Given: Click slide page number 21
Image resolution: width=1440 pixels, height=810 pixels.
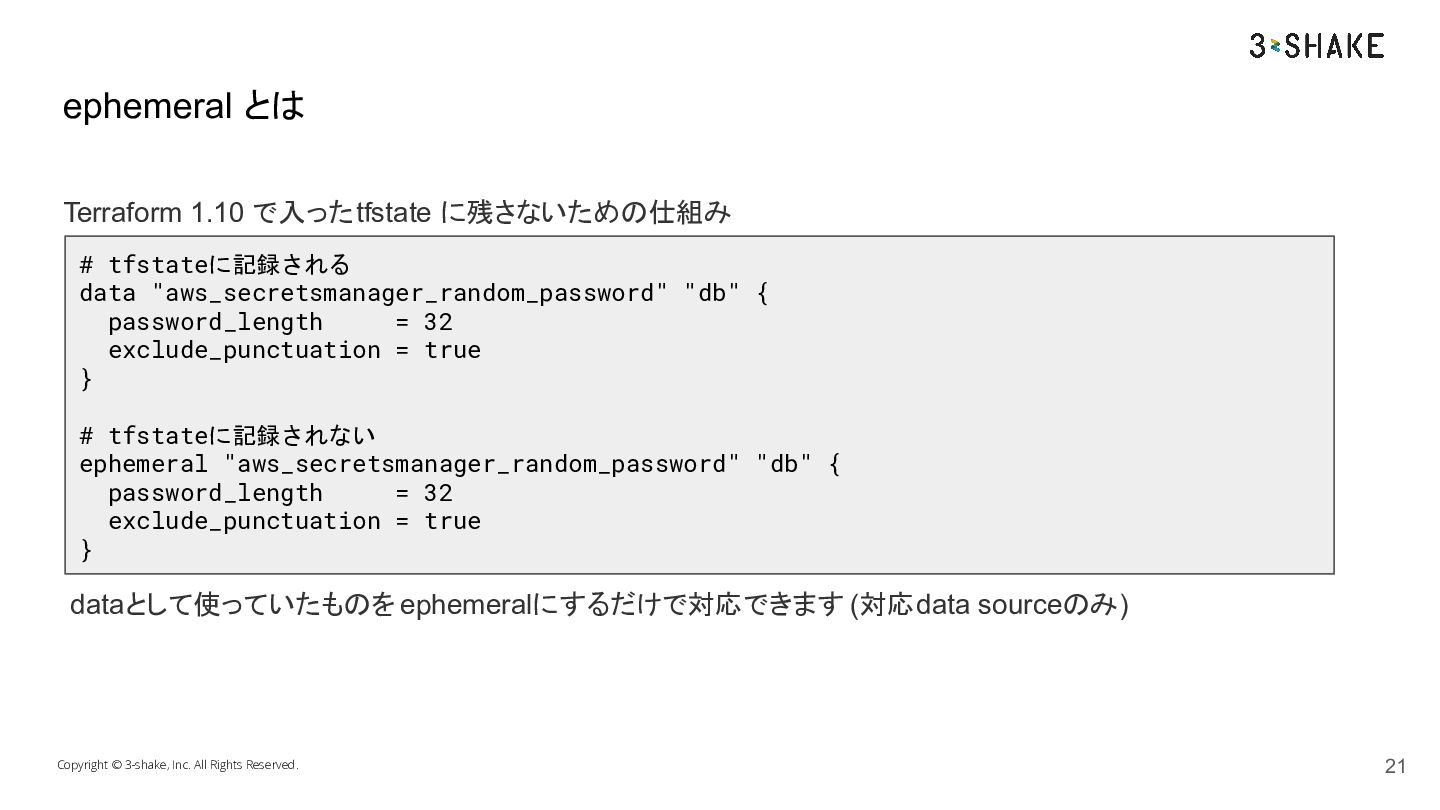Looking at the screenshot, I should [x=1395, y=767].
